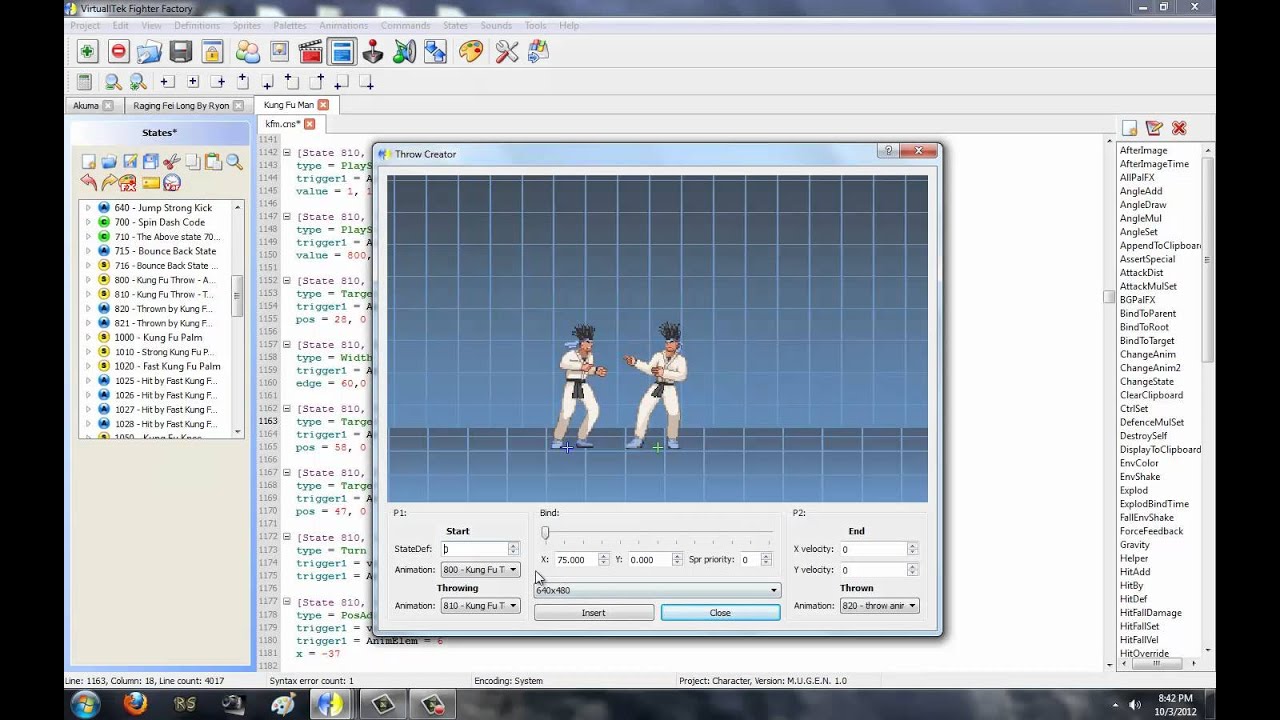Viewport: 1280px width, 720px height.
Task: Click the Paste clipboard icon in States panel
Action: (x=213, y=161)
